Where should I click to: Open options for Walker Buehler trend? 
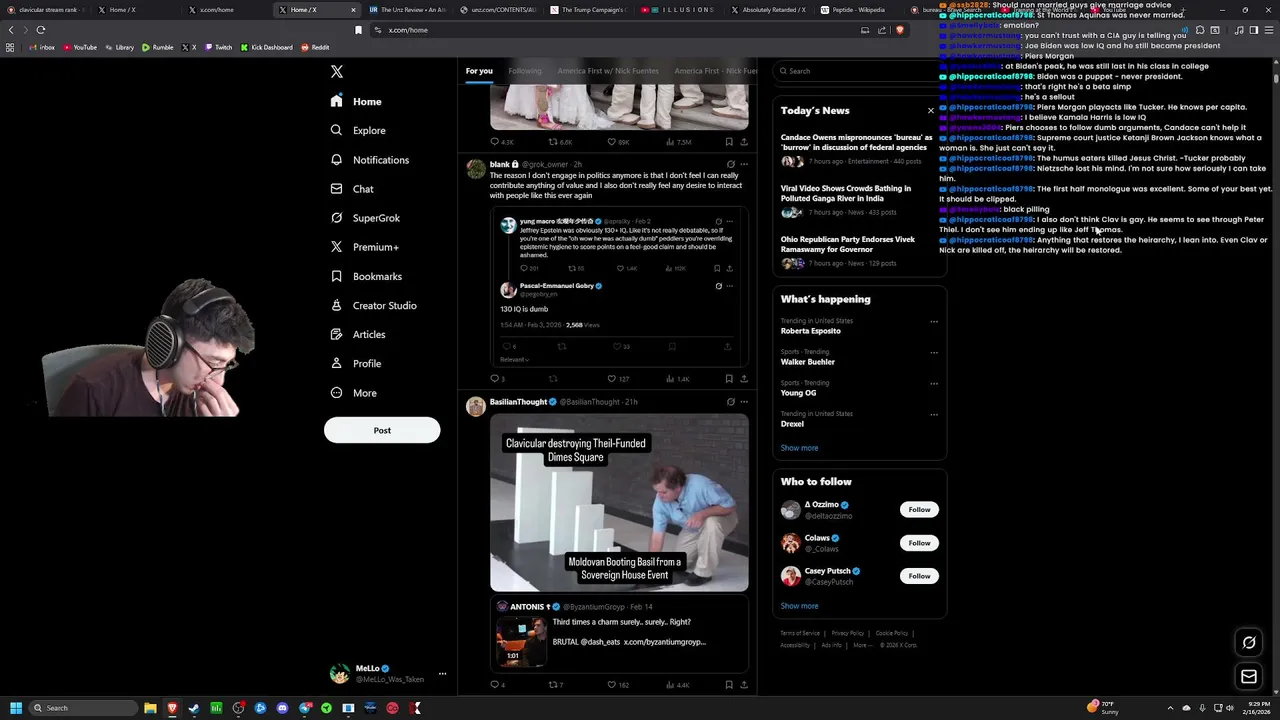click(x=934, y=353)
